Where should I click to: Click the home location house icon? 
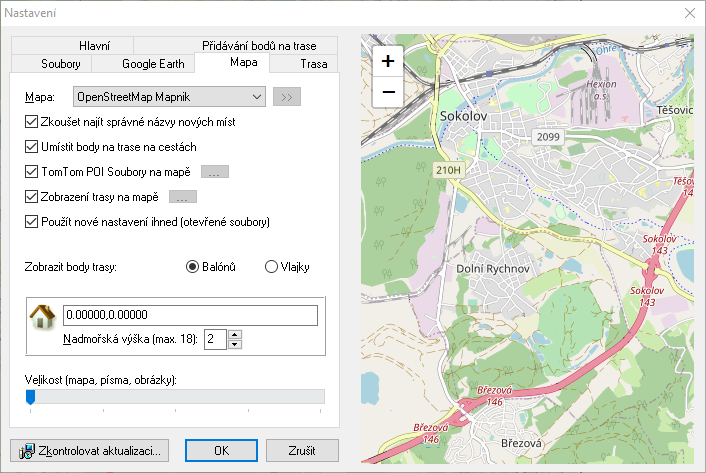pos(43,318)
